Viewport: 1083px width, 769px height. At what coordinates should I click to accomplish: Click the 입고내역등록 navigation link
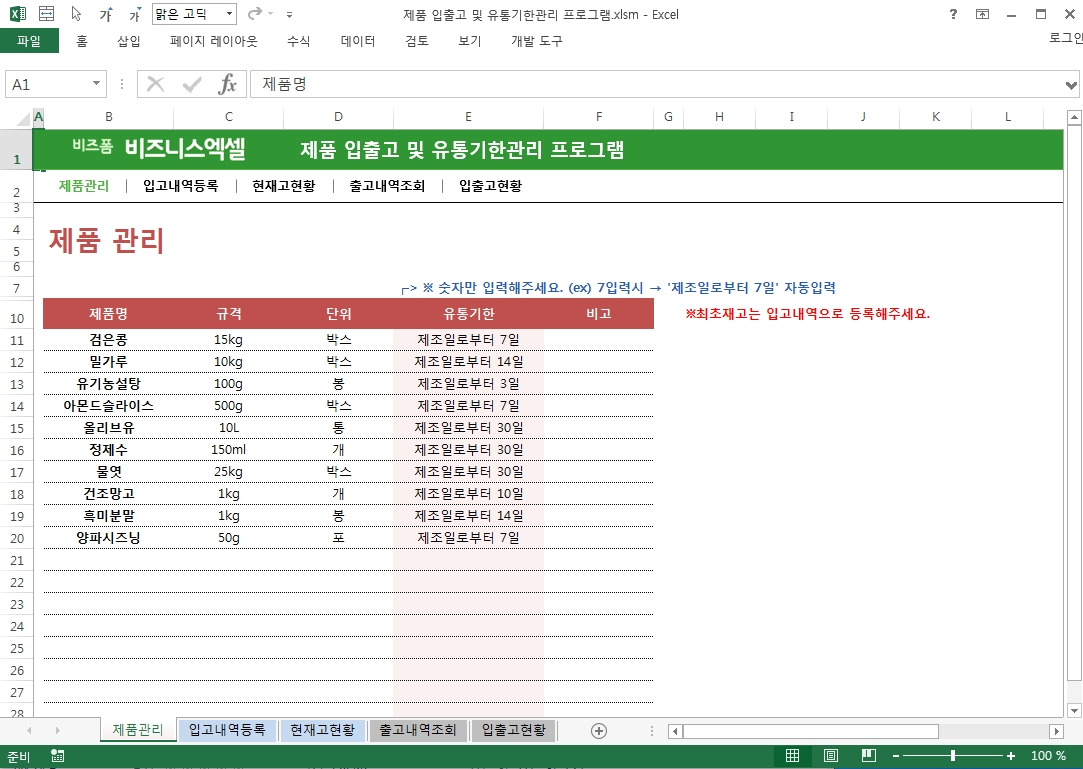tap(180, 186)
